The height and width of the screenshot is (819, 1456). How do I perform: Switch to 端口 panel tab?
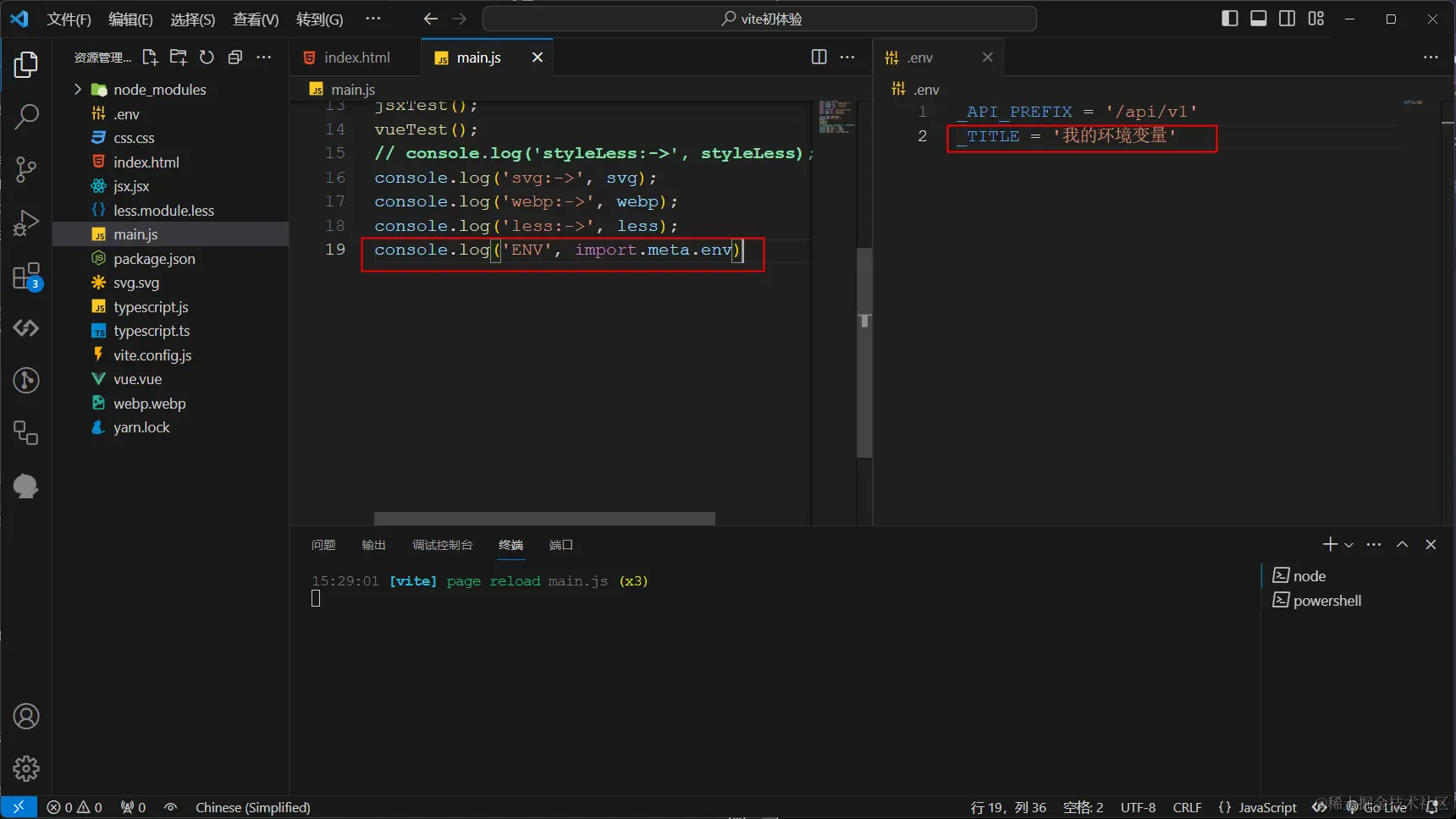(560, 545)
